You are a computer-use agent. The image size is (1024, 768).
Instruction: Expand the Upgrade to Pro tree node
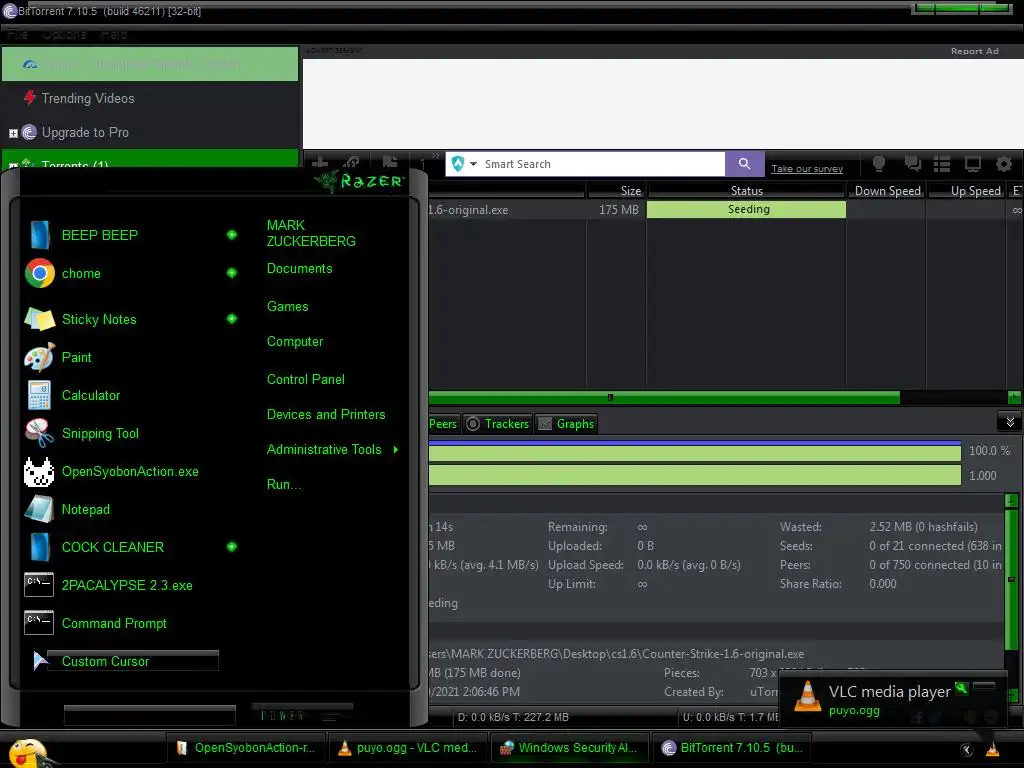coord(13,133)
